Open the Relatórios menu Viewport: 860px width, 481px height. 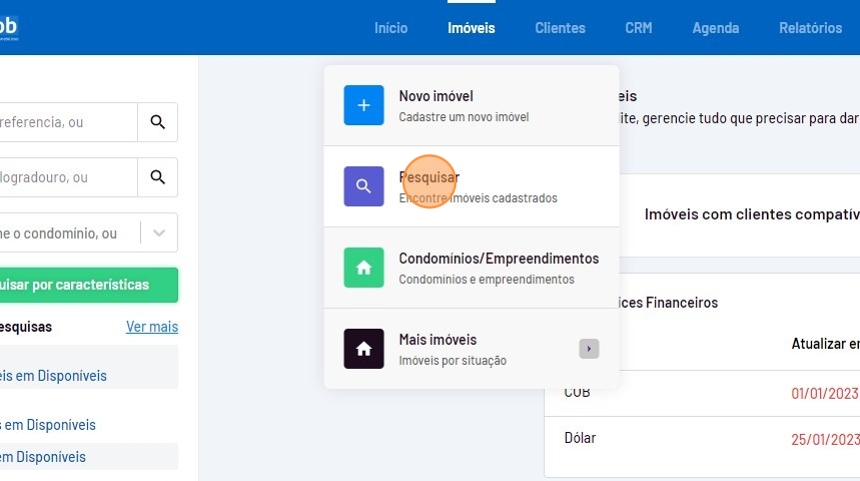click(810, 28)
